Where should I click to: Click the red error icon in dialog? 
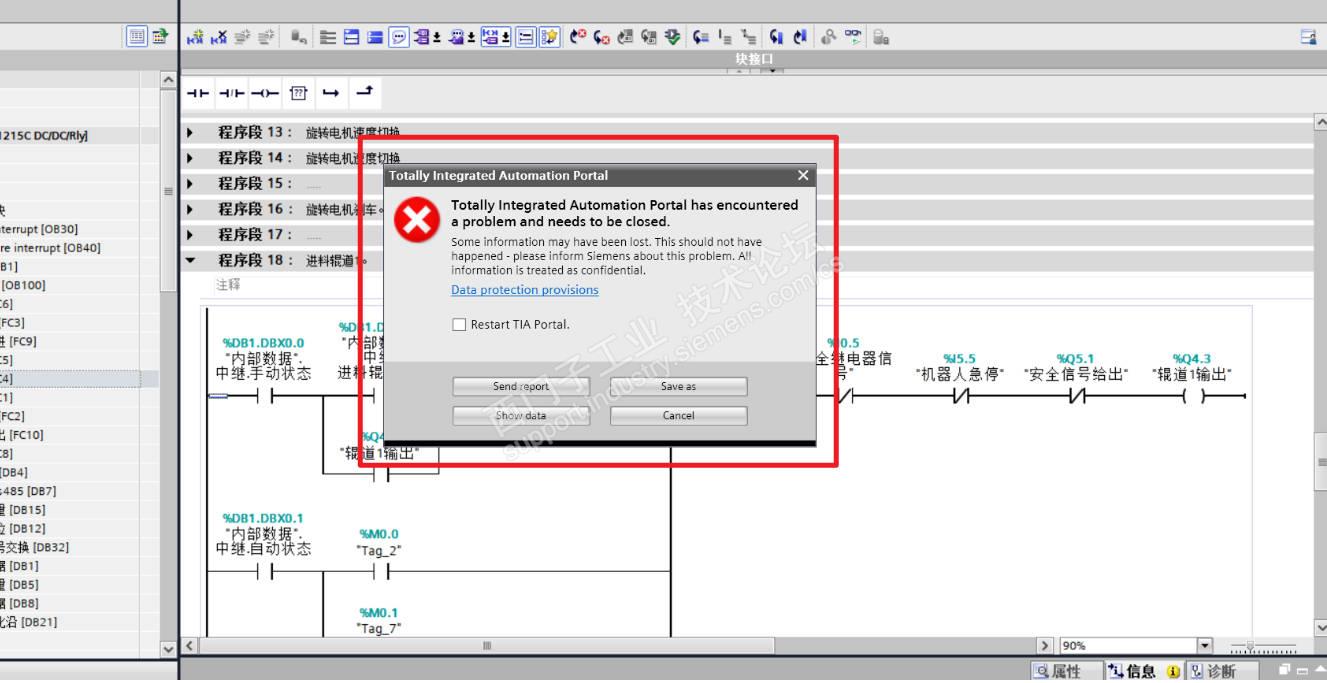pyautogui.click(x=416, y=220)
